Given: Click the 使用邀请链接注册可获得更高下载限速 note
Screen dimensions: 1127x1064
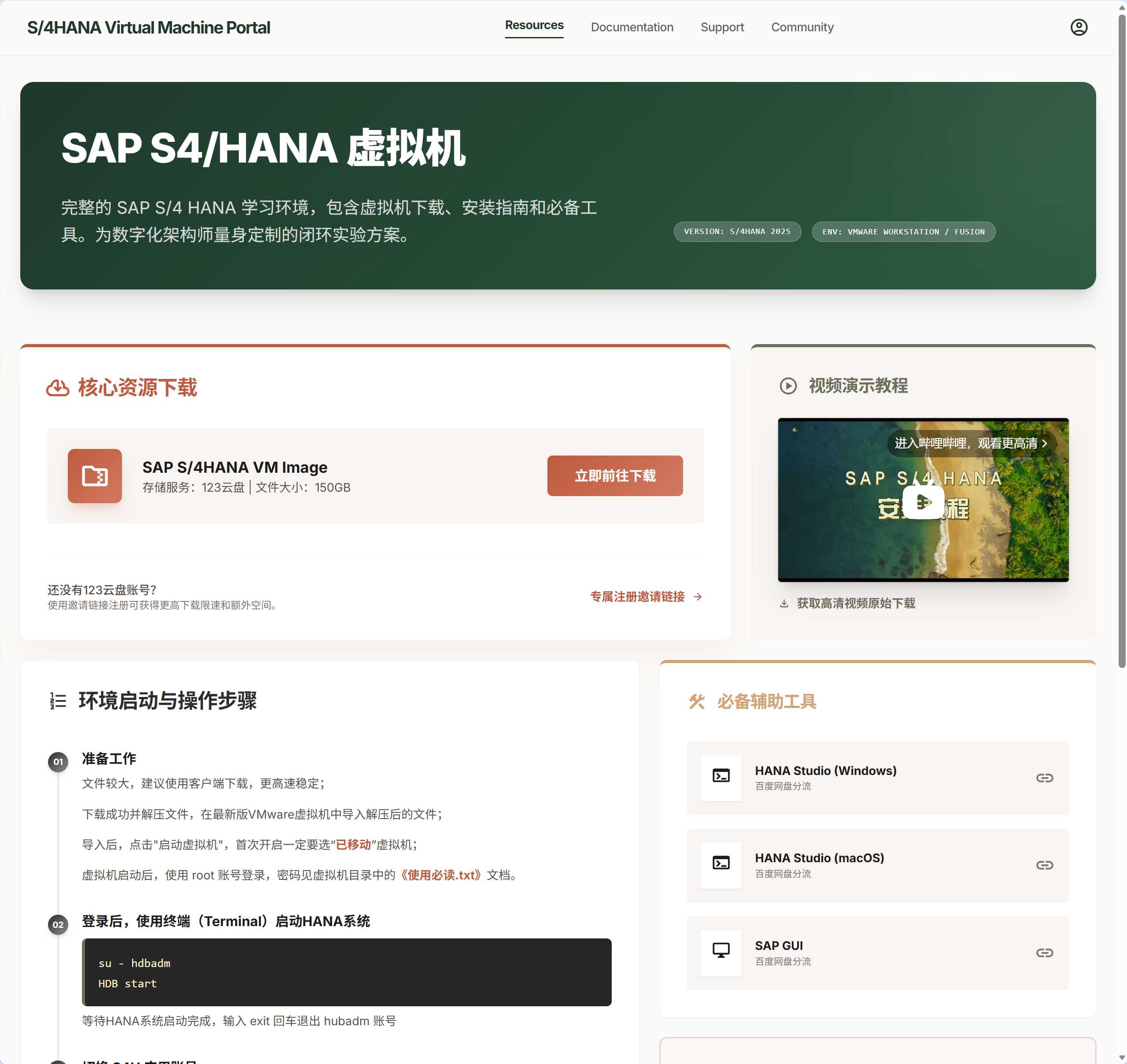Looking at the screenshot, I should (163, 605).
